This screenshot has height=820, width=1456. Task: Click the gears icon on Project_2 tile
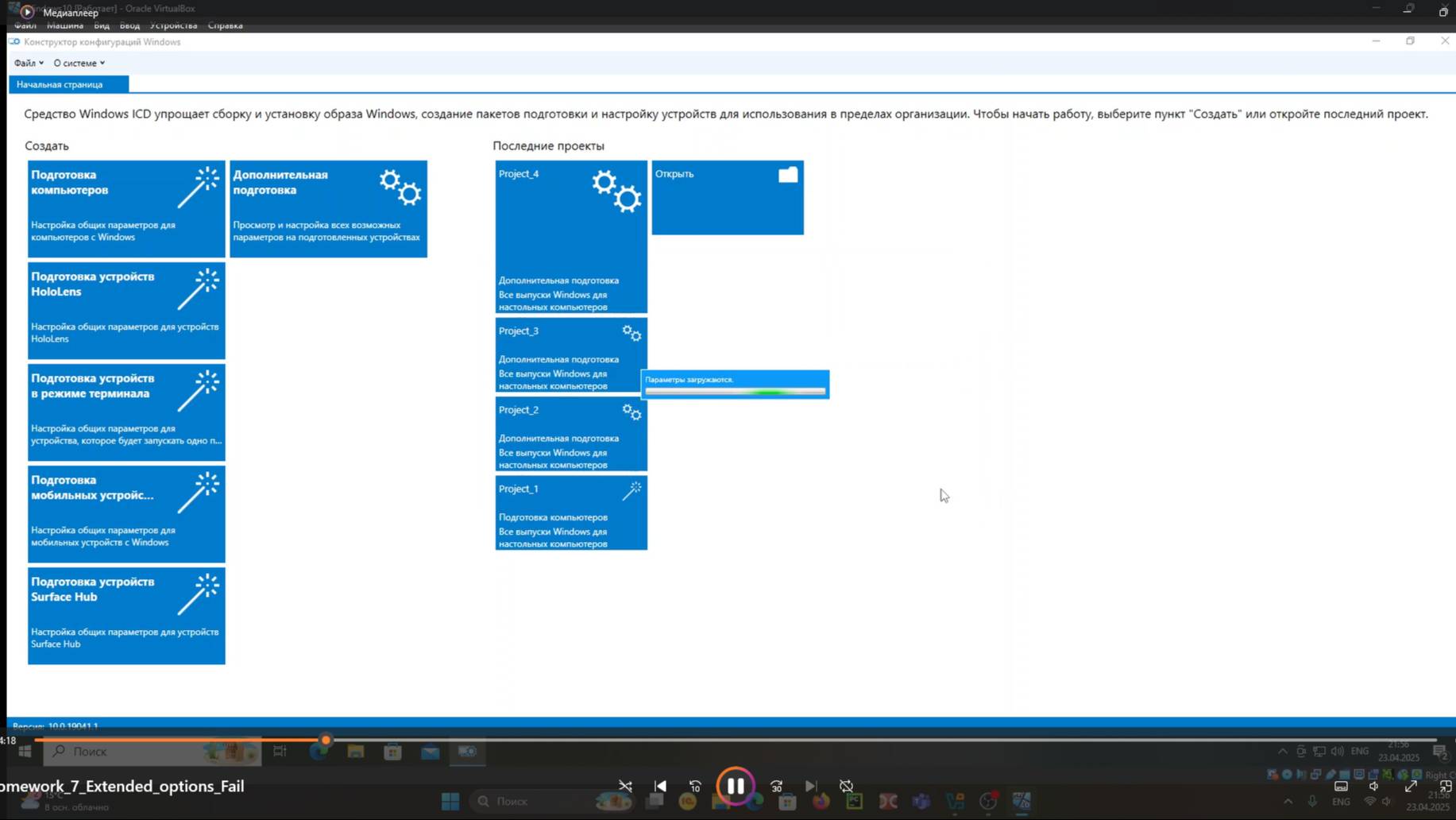tap(631, 412)
